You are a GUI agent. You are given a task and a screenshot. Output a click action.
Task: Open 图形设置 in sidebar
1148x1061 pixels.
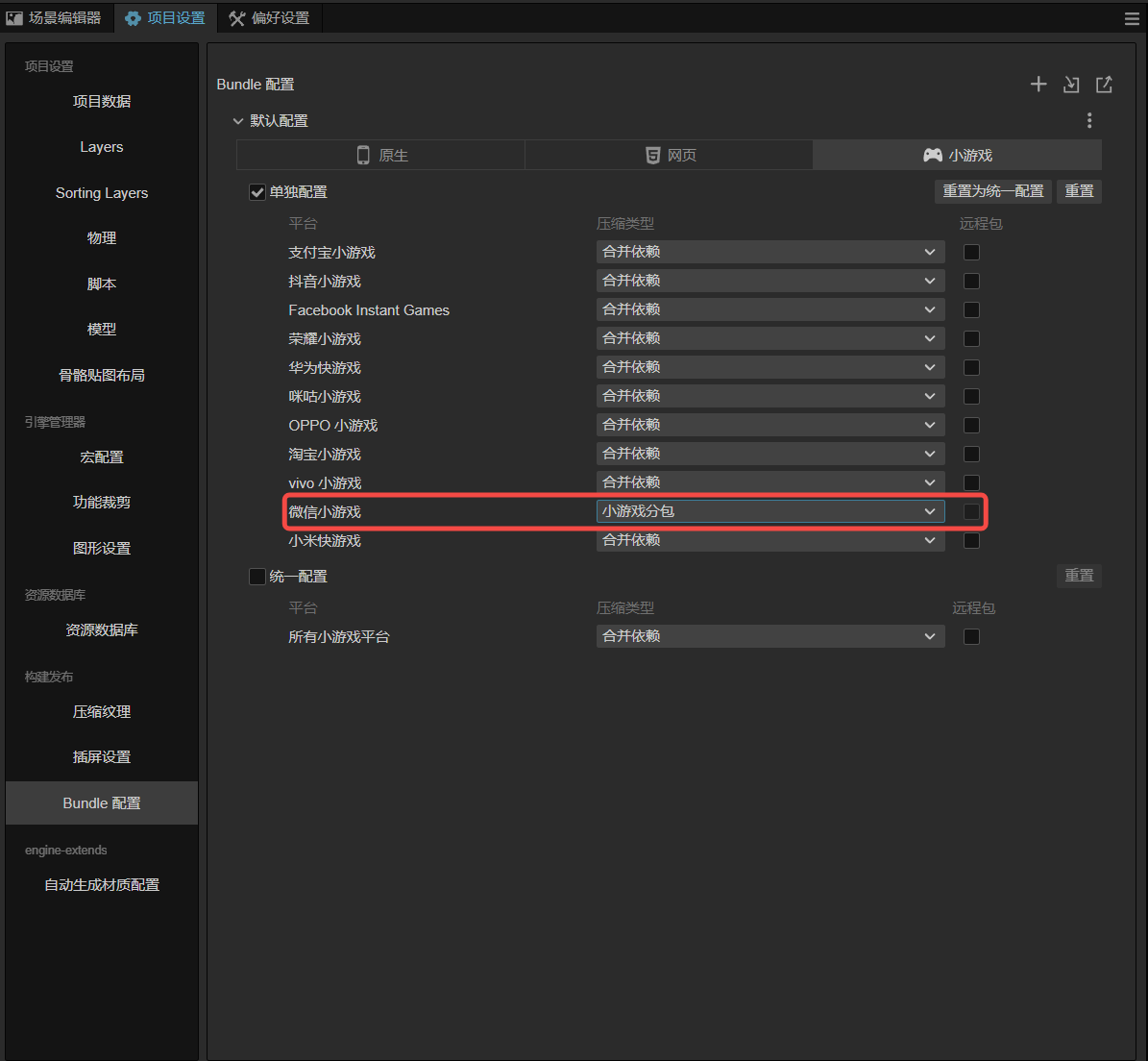tap(102, 549)
